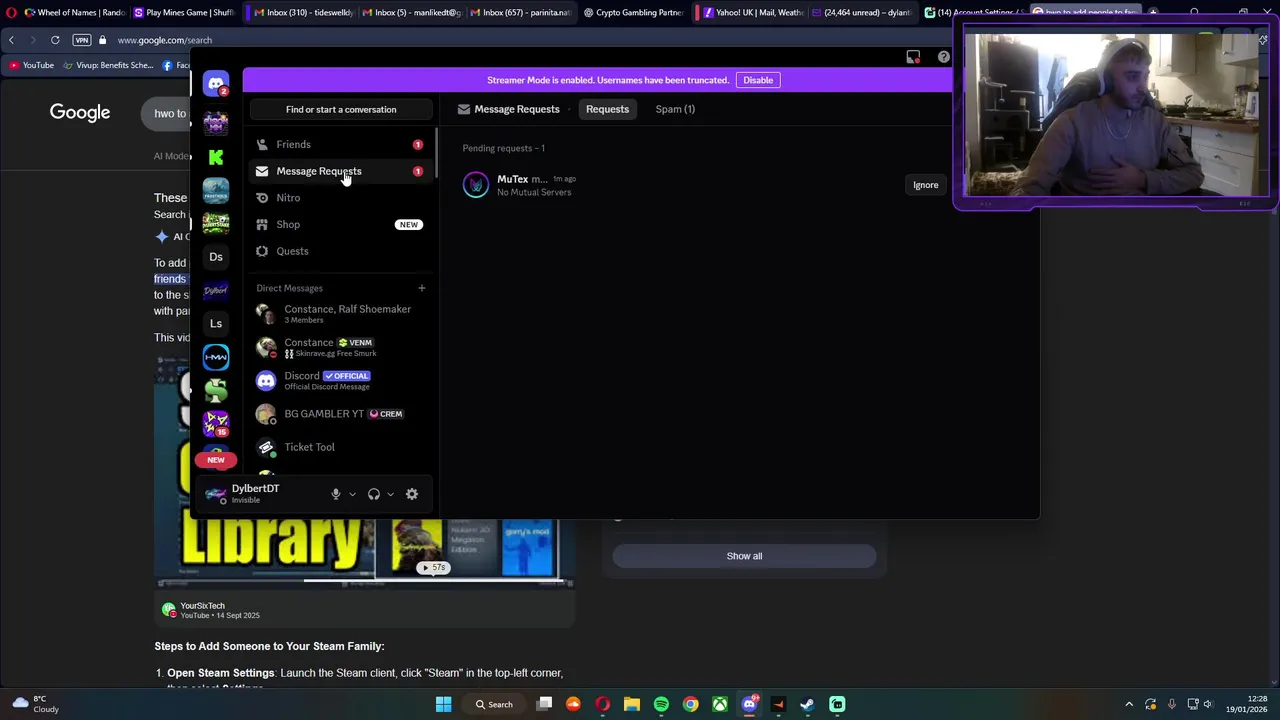Open Discord User Settings gear

(412, 494)
